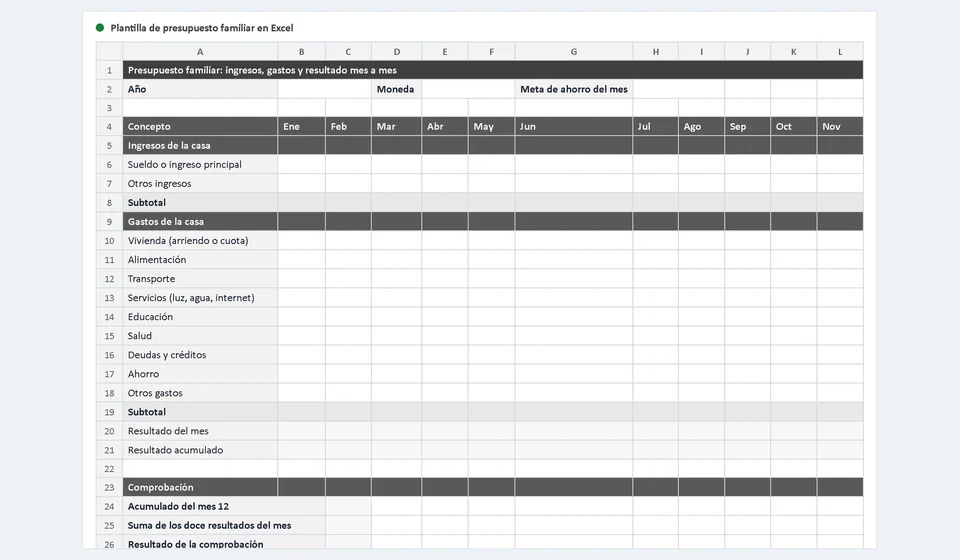This screenshot has width=960, height=560.
Task: Select column L header
Action: [840, 52]
